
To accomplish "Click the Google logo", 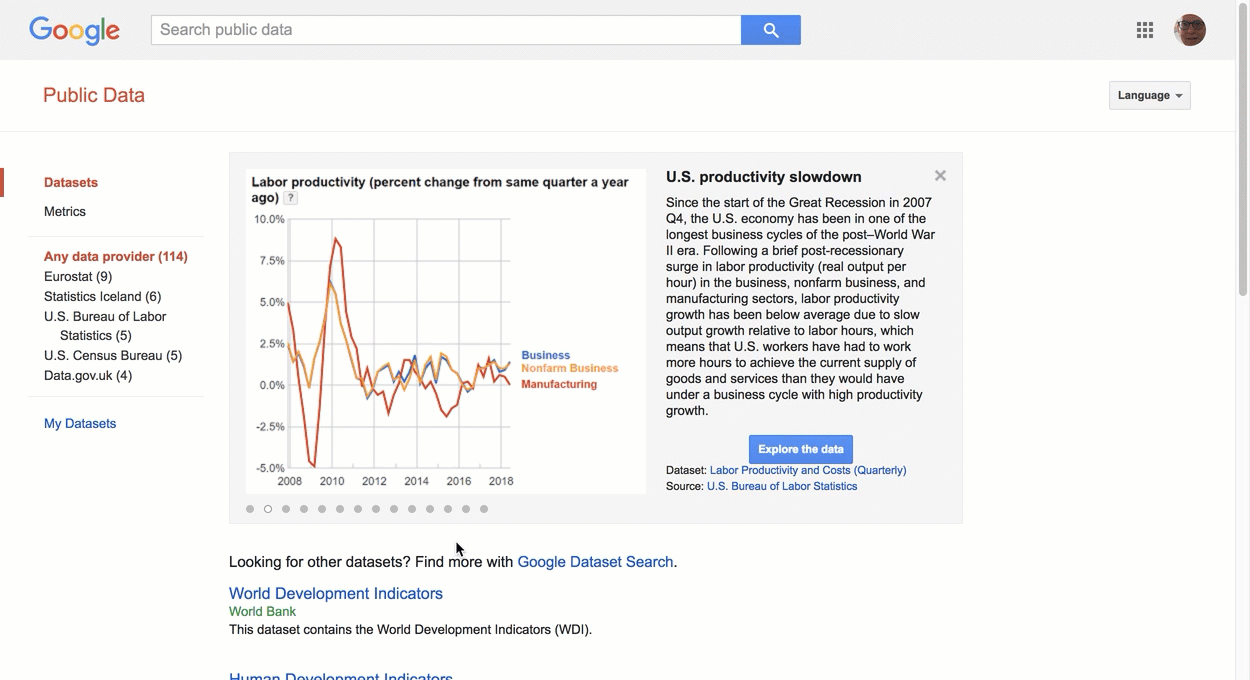I will pyautogui.click(x=75, y=30).
